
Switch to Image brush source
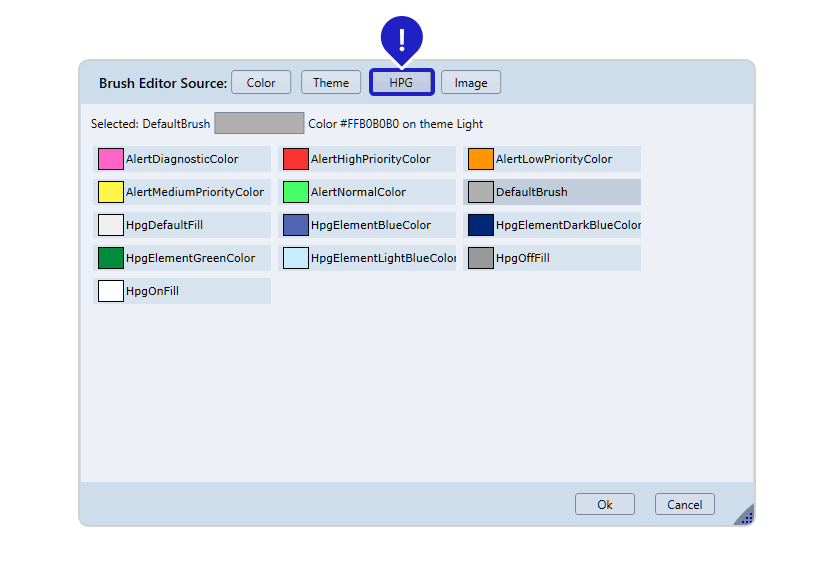471,83
